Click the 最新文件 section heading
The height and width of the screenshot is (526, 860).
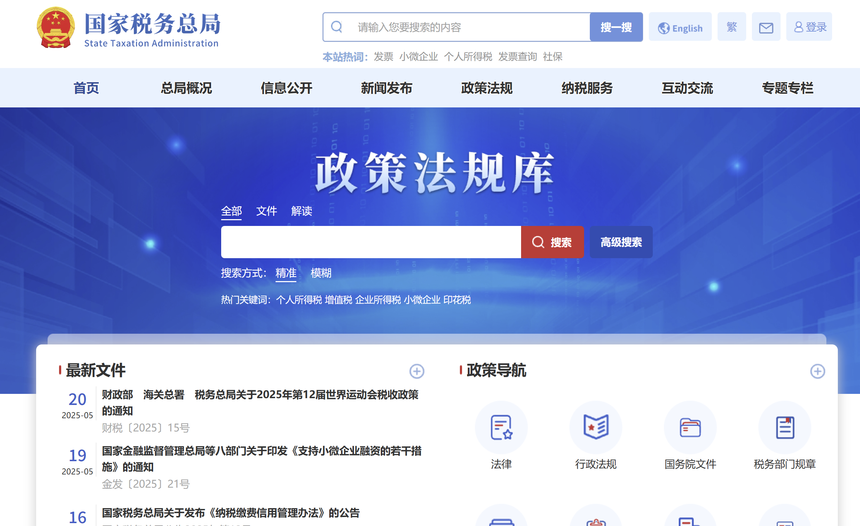click(95, 370)
